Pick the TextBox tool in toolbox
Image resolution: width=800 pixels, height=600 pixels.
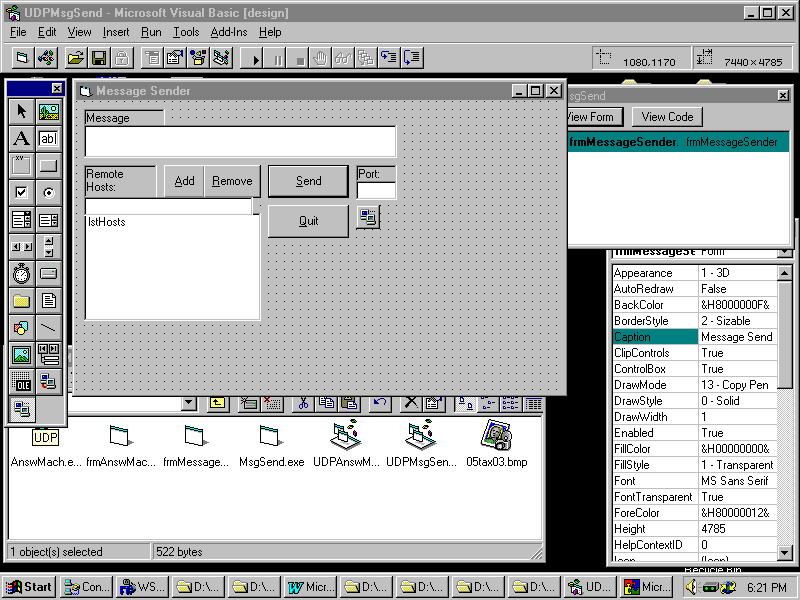(x=48, y=139)
